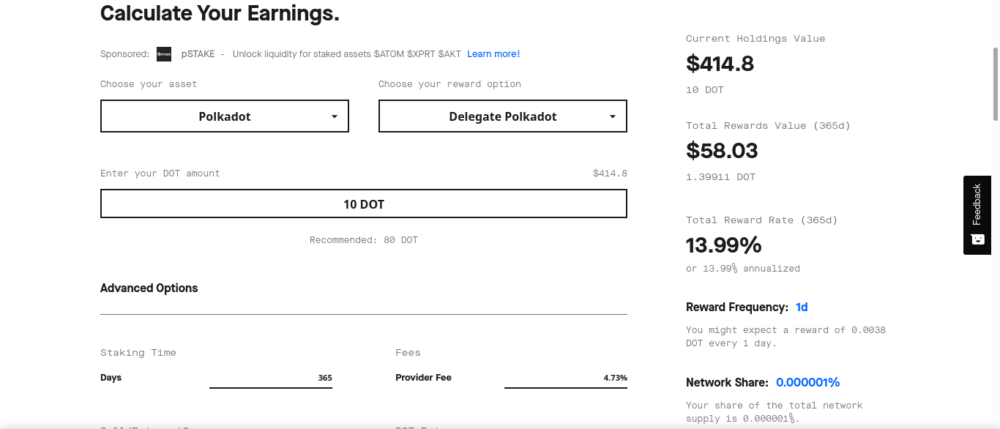Open the 'Choose your asset' Polkadot dropdown

click(x=224, y=116)
